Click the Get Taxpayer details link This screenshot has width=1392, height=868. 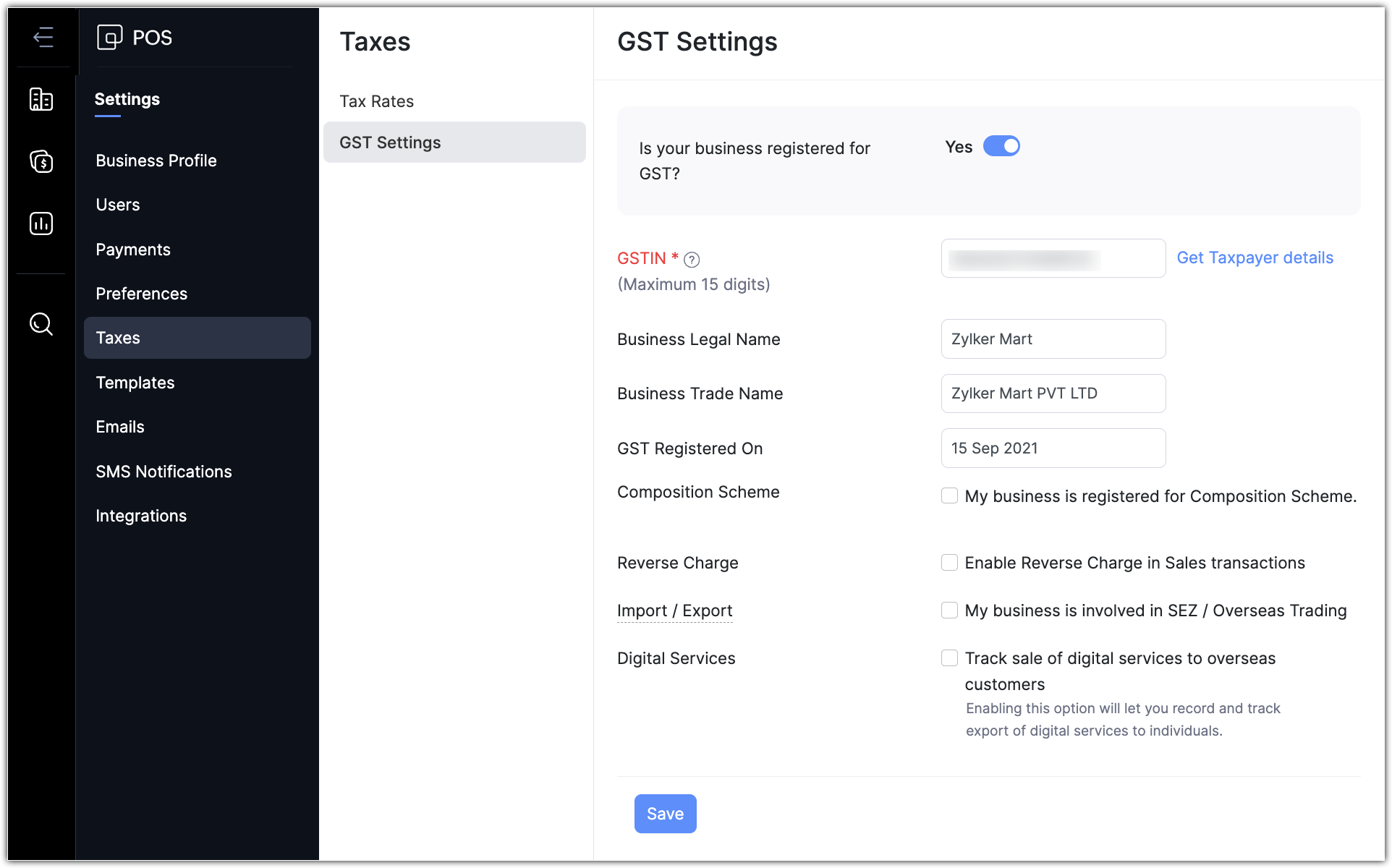(x=1255, y=258)
